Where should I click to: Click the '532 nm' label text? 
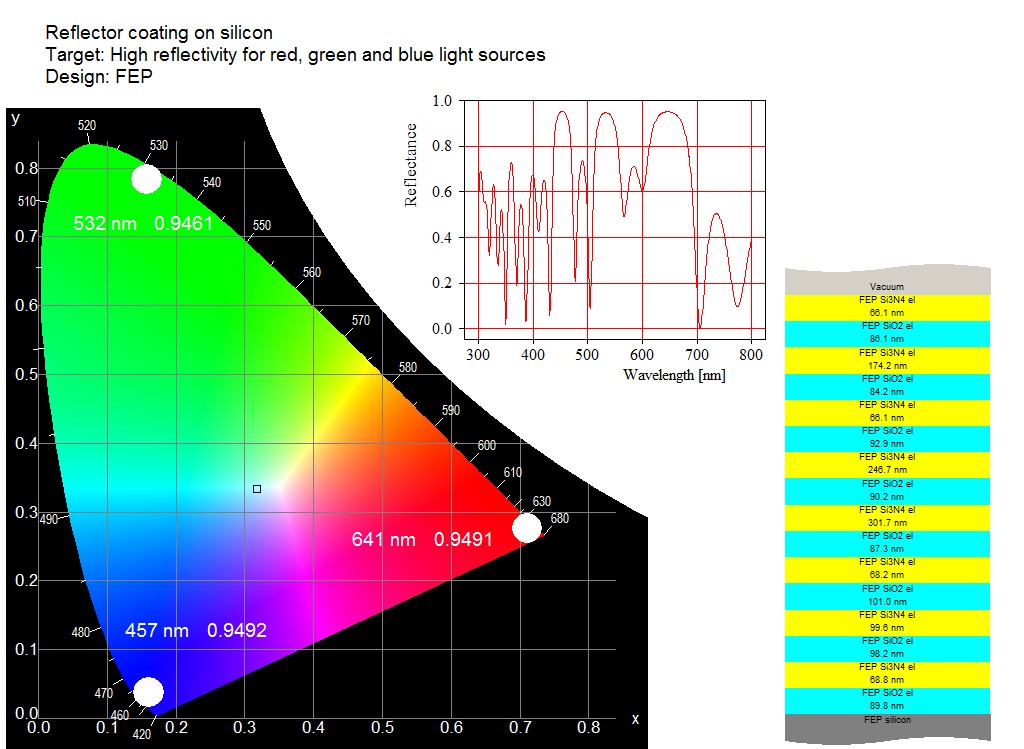pyautogui.click(x=104, y=223)
